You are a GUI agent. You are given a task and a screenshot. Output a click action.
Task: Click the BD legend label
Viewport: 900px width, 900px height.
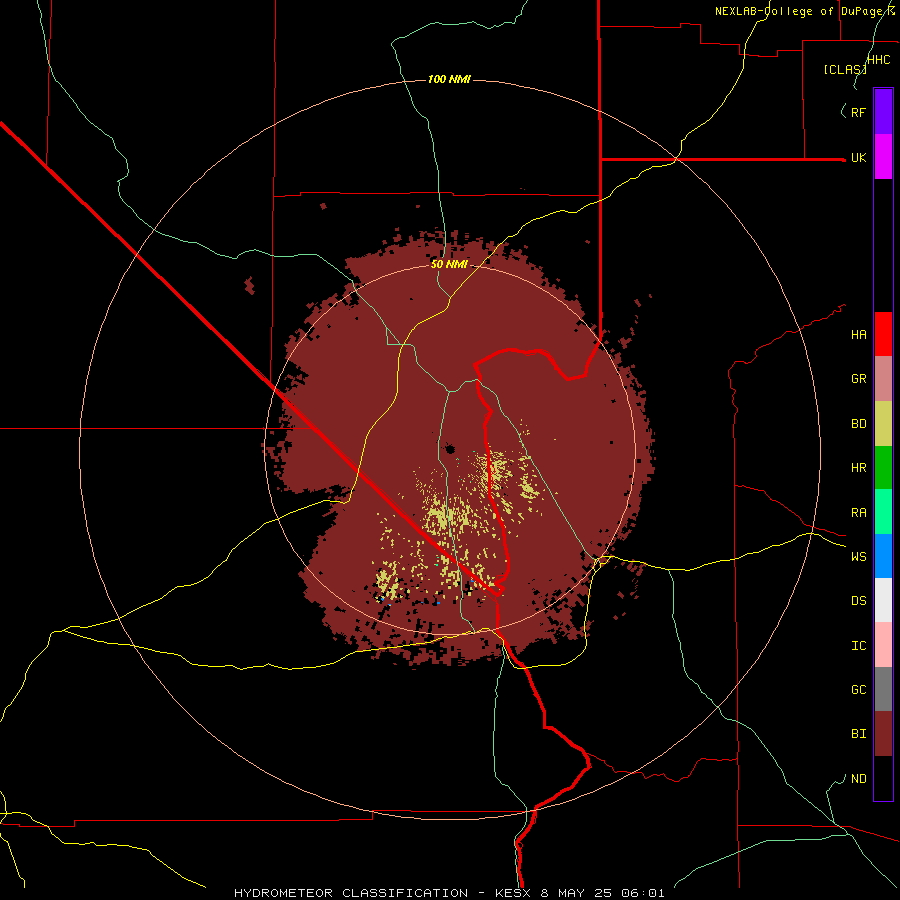(859, 424)
